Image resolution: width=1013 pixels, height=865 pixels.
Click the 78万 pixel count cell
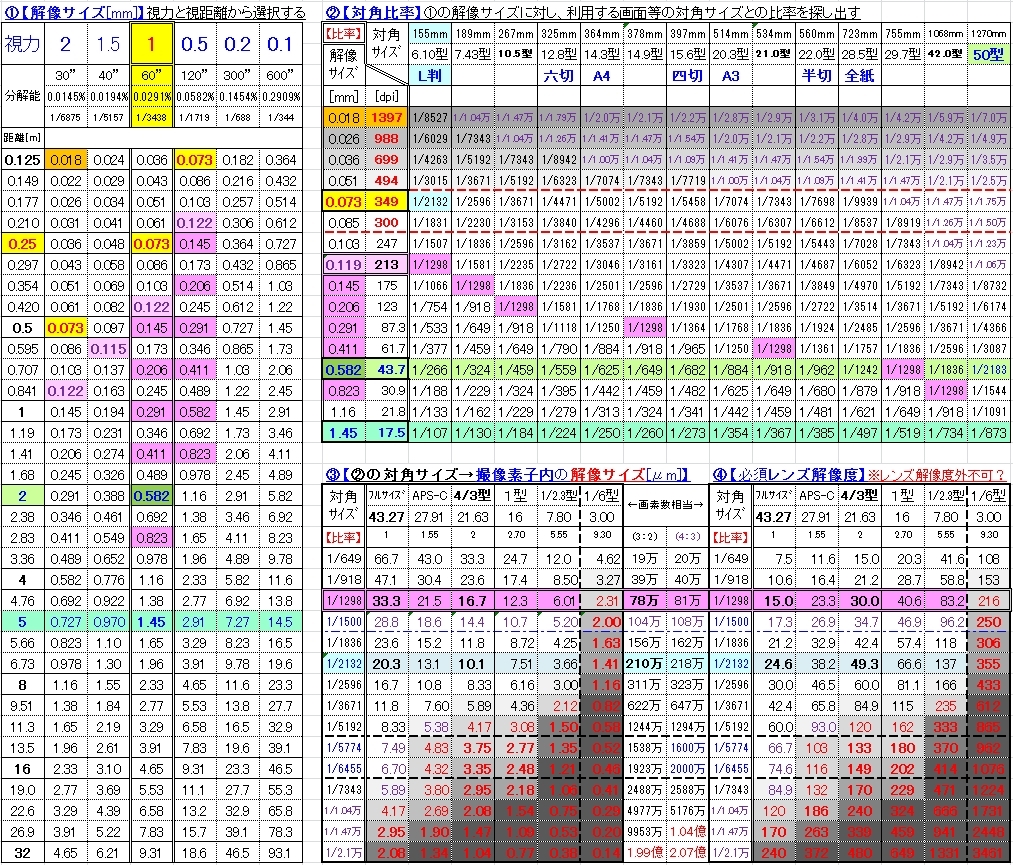click(644, 601)
